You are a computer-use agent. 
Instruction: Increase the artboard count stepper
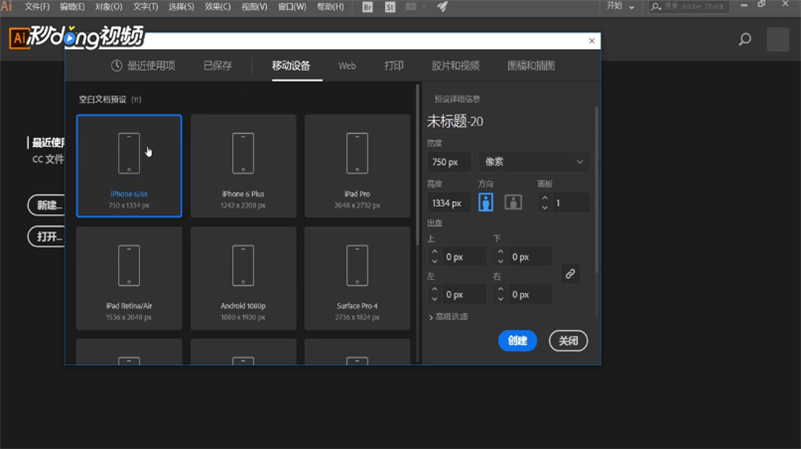(x=545, y=198)
